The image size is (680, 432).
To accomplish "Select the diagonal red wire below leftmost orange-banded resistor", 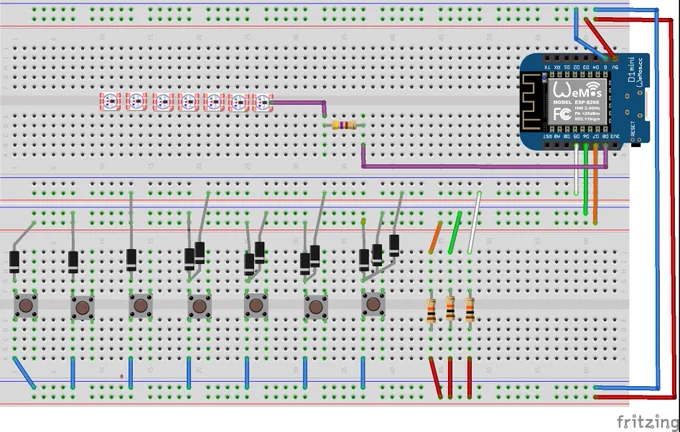I will [x=436, y=377].
